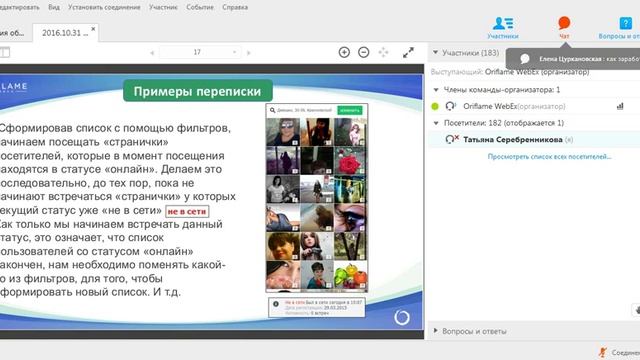The image size is (640, 360).
Task: Click the Соединение status icon at bottom
Action: [602, 352]
